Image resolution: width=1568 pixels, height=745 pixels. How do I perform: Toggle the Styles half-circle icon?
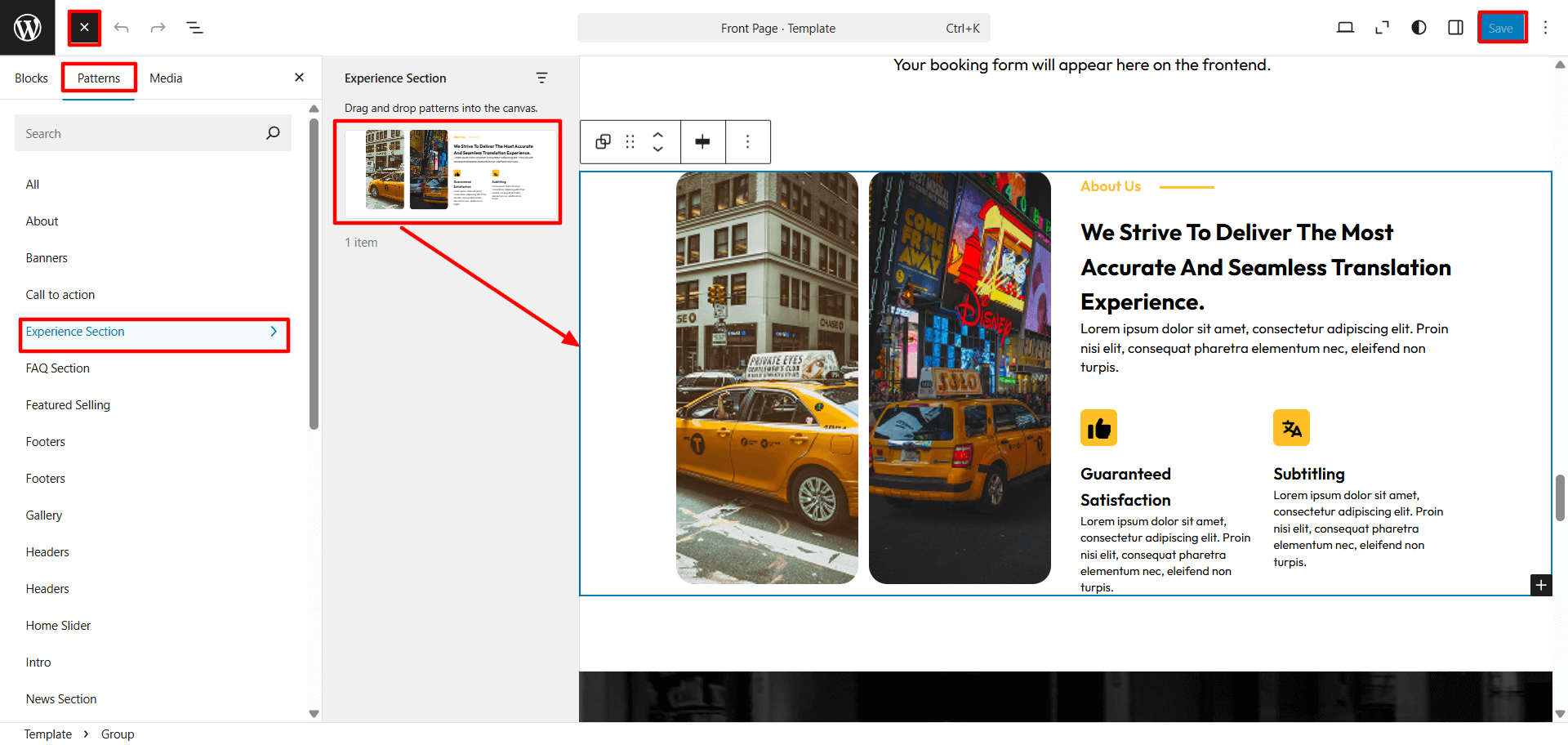[x=1419, y=28]
